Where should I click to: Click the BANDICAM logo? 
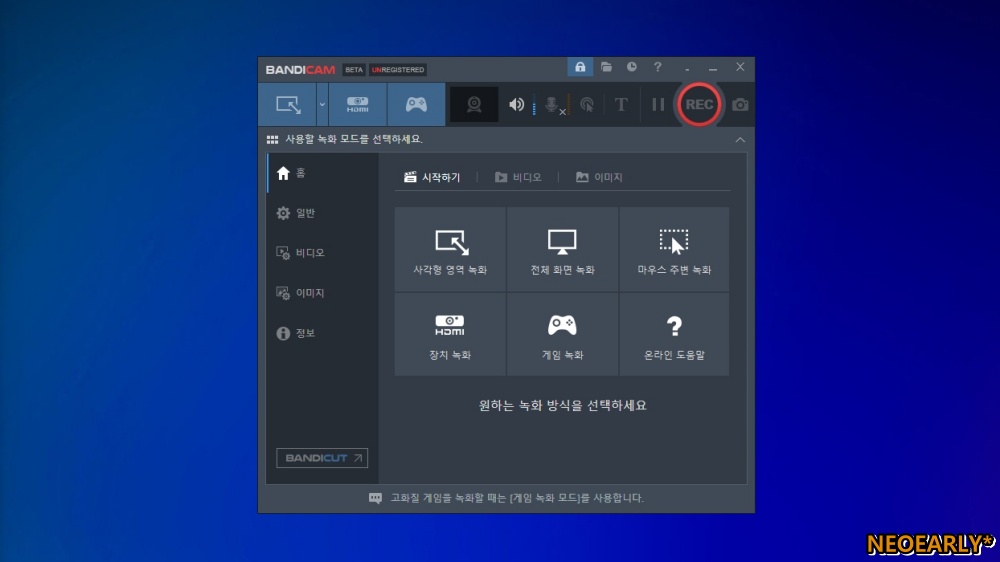(x=300, y=70)
